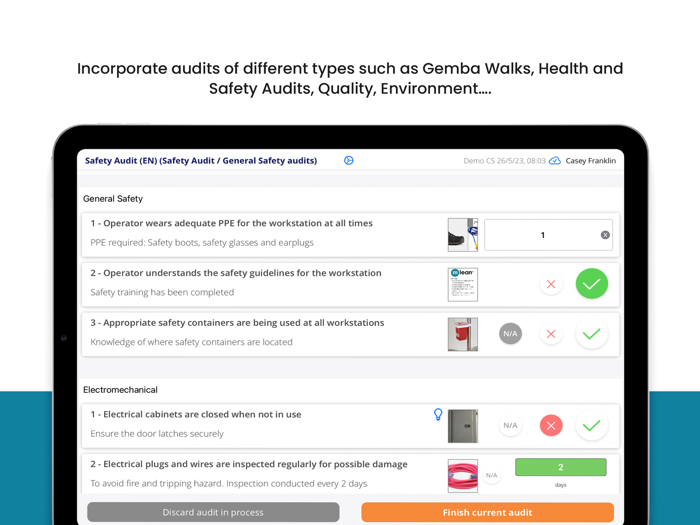Click 'Operator understands the safety guidelines' question
The image size is (700, 525).
point(236,273)
